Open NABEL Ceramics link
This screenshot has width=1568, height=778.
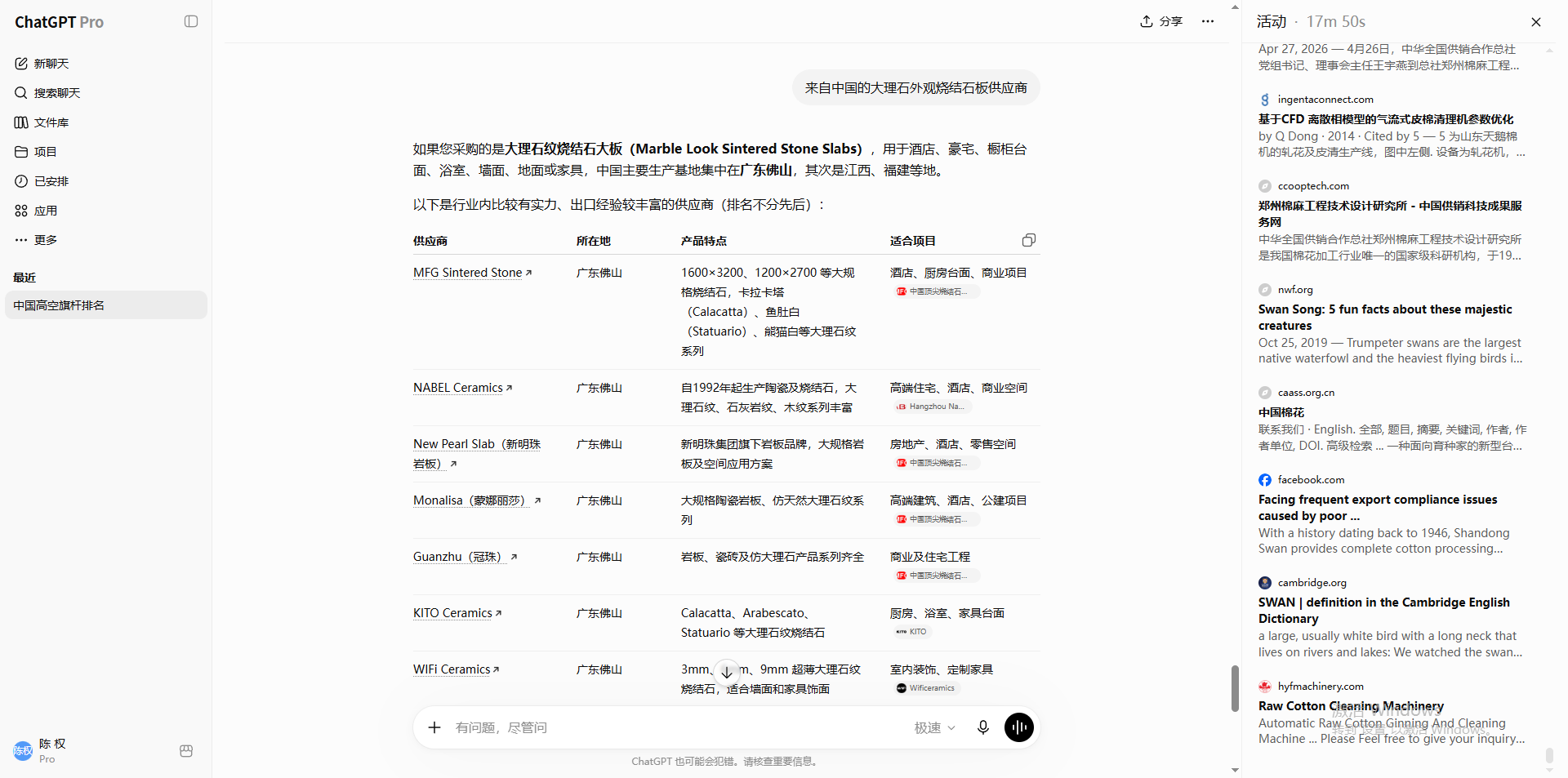[x=462, y=388]
